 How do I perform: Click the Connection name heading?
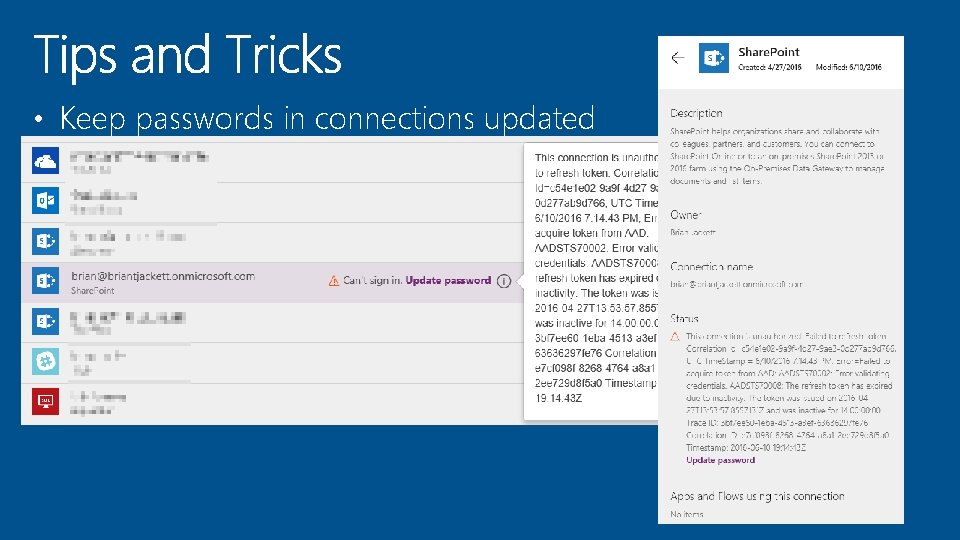click(x=711, y=267)
